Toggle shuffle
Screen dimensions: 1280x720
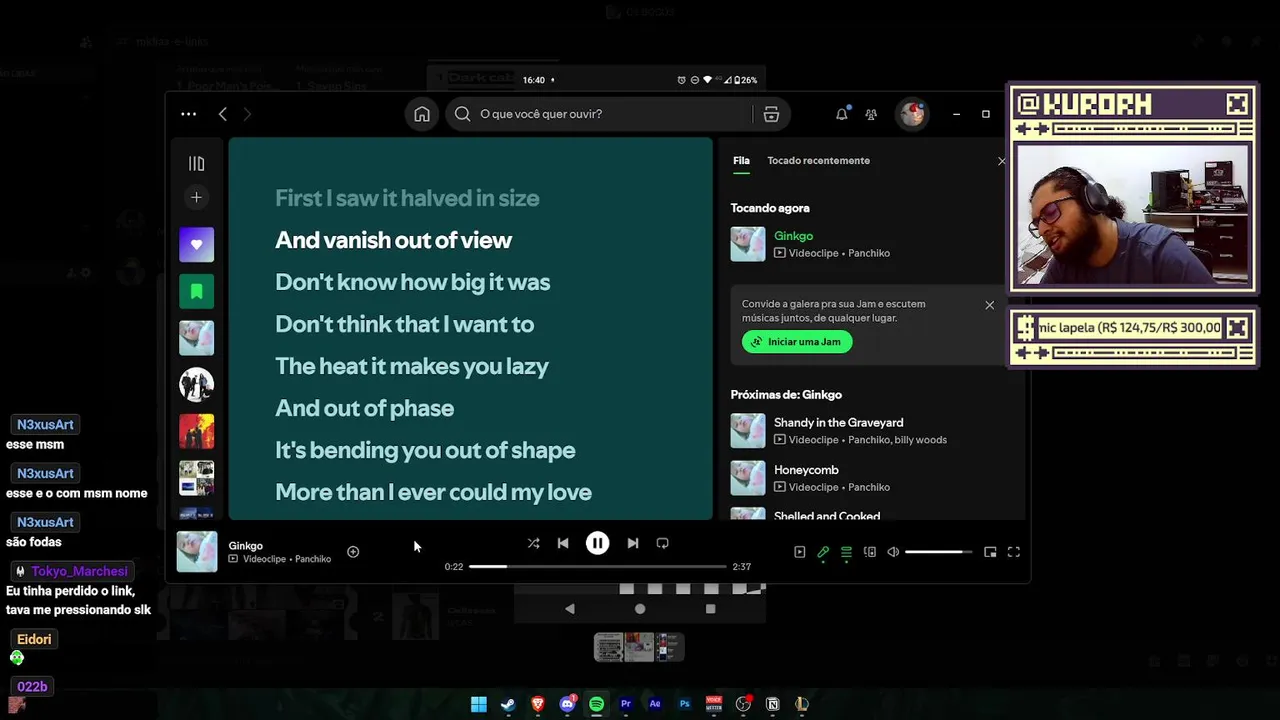[x=533, y=543]
